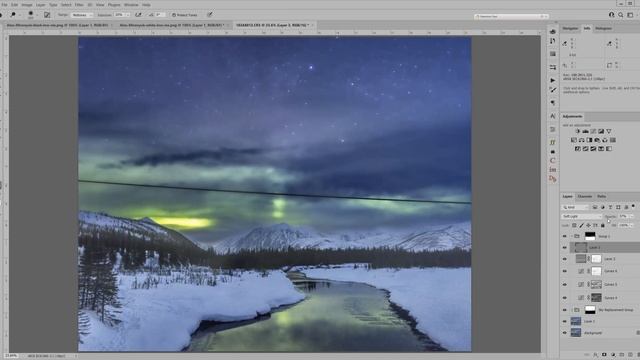Add an Exposure adjustment
The height and width of the screenshot is (360, 640).
click(601, 131)
